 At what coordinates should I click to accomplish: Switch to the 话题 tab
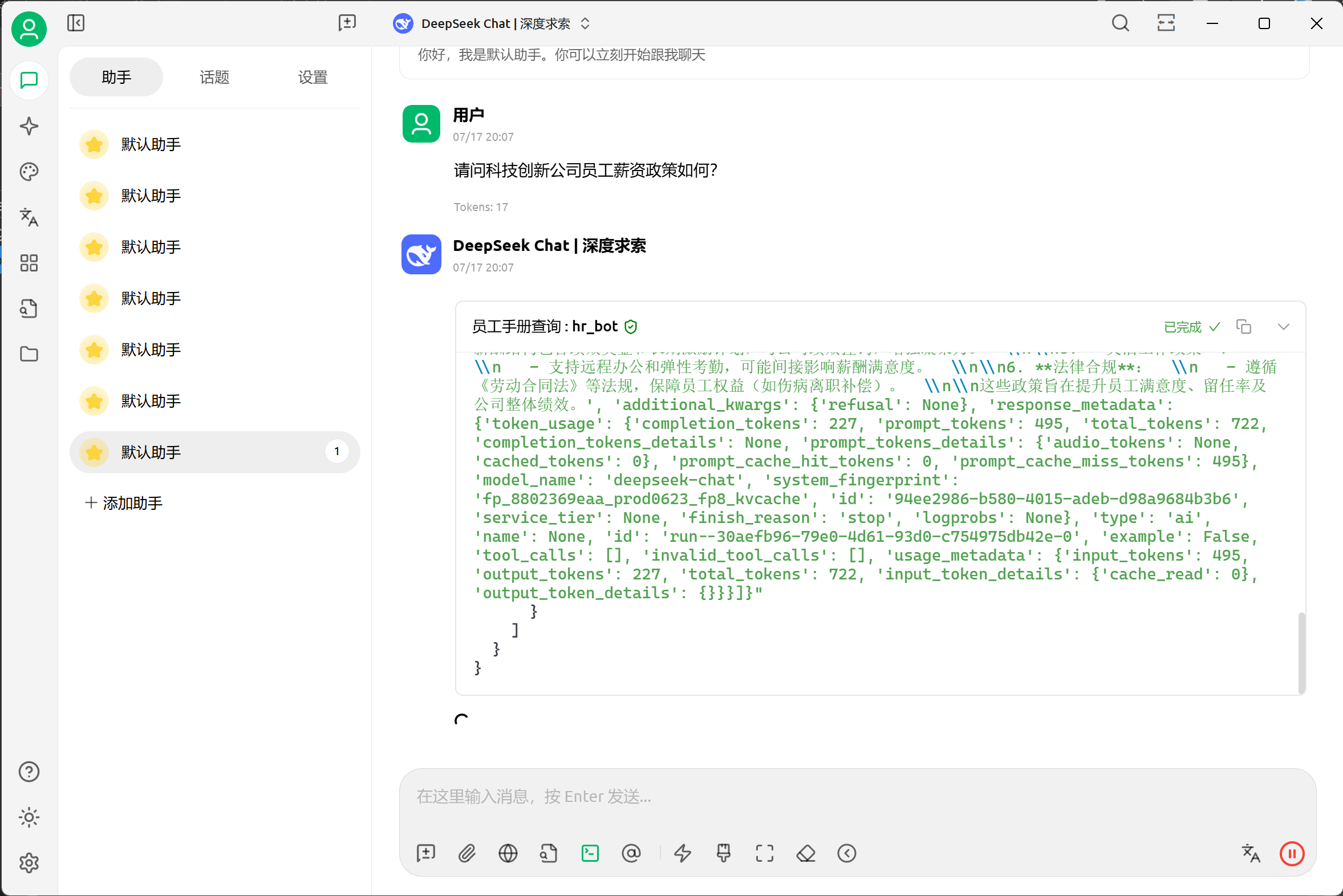[x=214, y=77]
